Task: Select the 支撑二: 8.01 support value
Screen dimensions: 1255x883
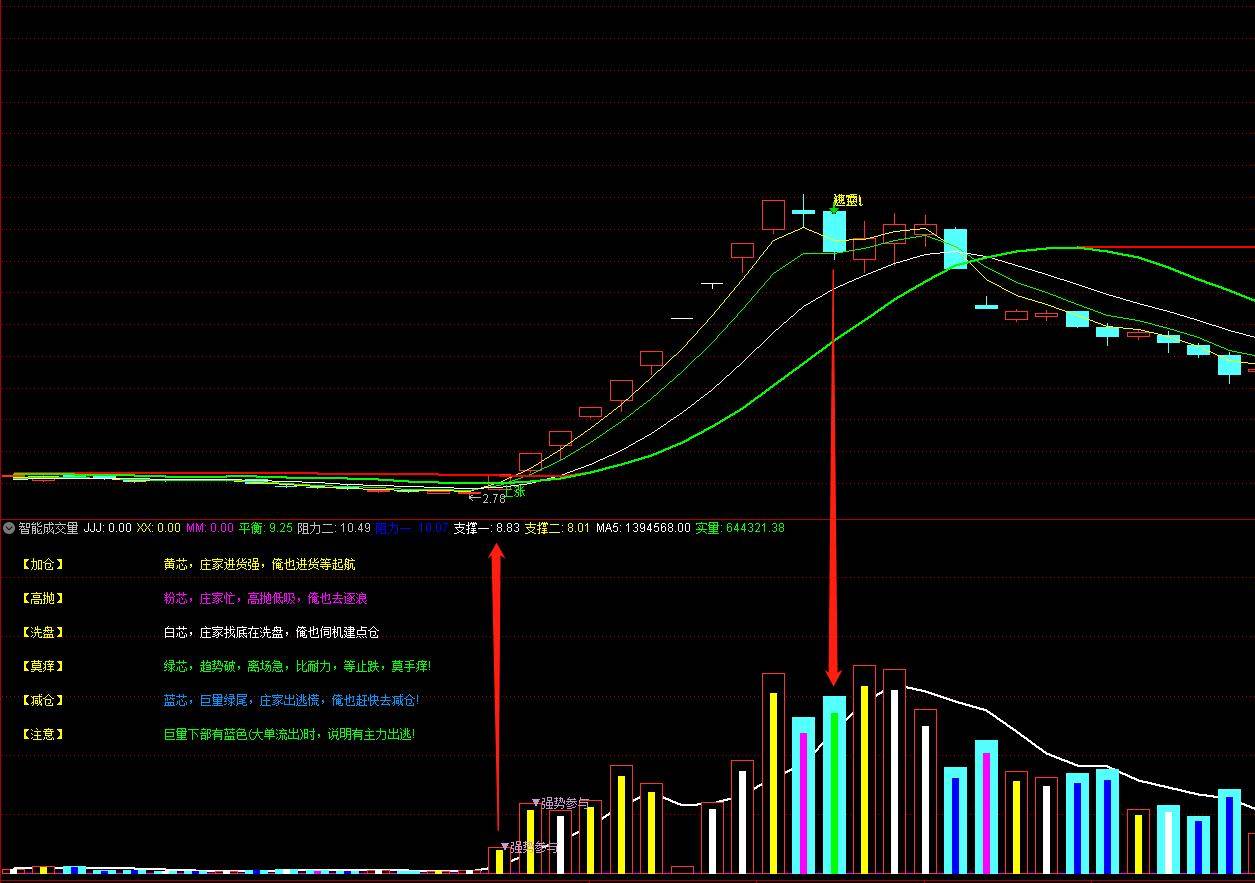Action: coord(558,528)
